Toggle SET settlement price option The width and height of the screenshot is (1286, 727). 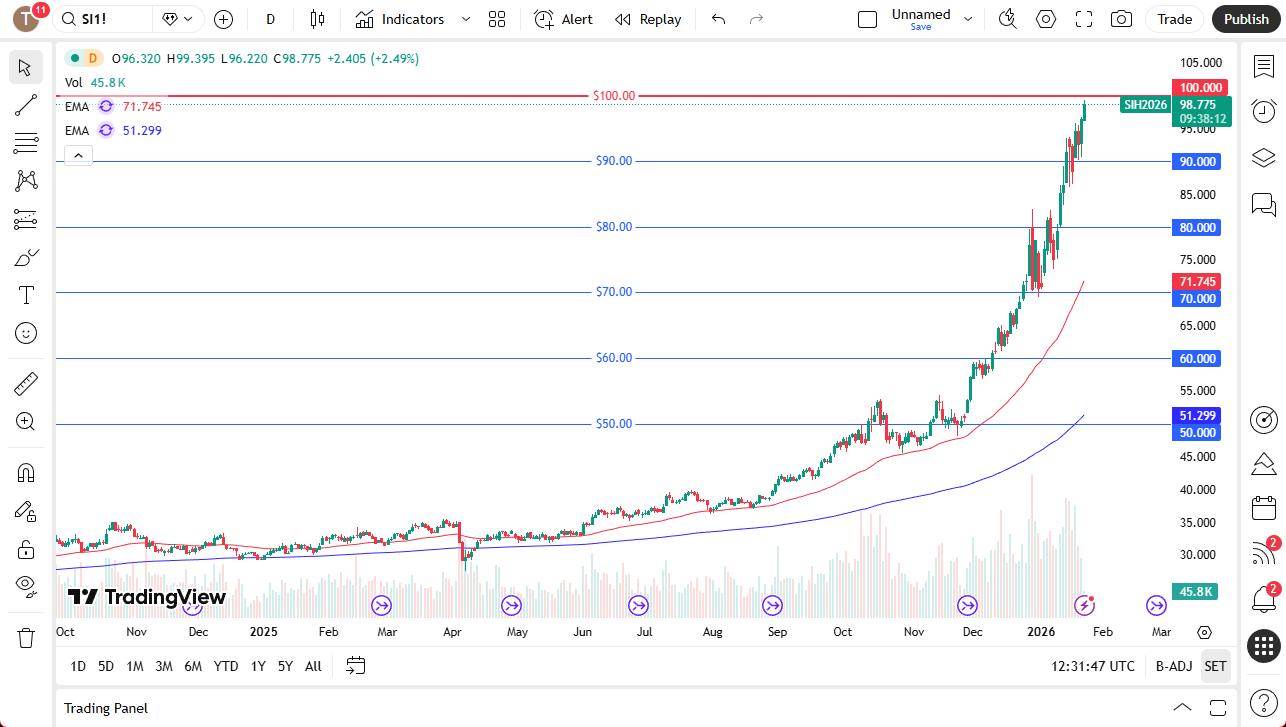coord(1215,666)
